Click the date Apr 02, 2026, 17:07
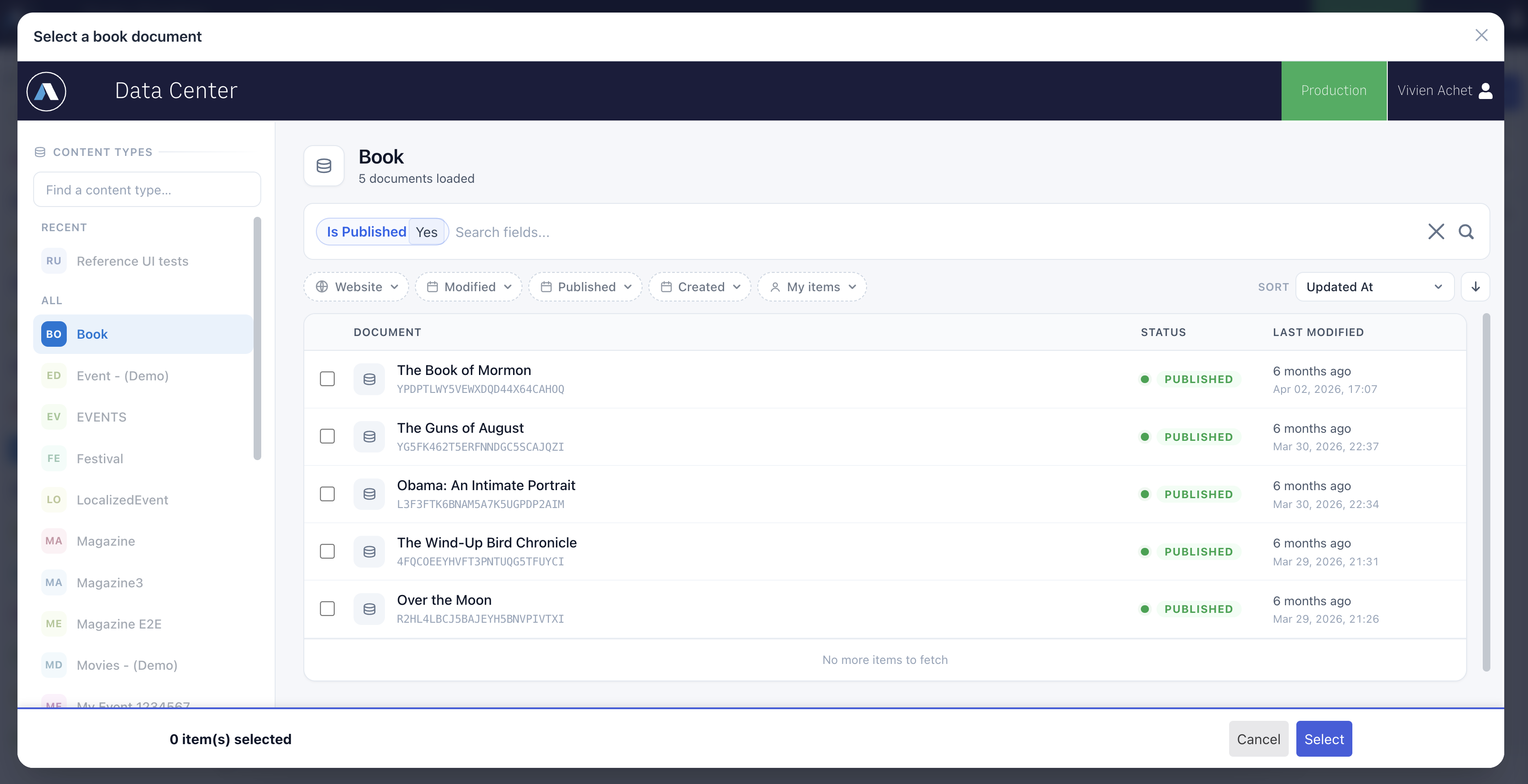The height and width of the screenshot is (784, 1528). tap(1325, 390)
